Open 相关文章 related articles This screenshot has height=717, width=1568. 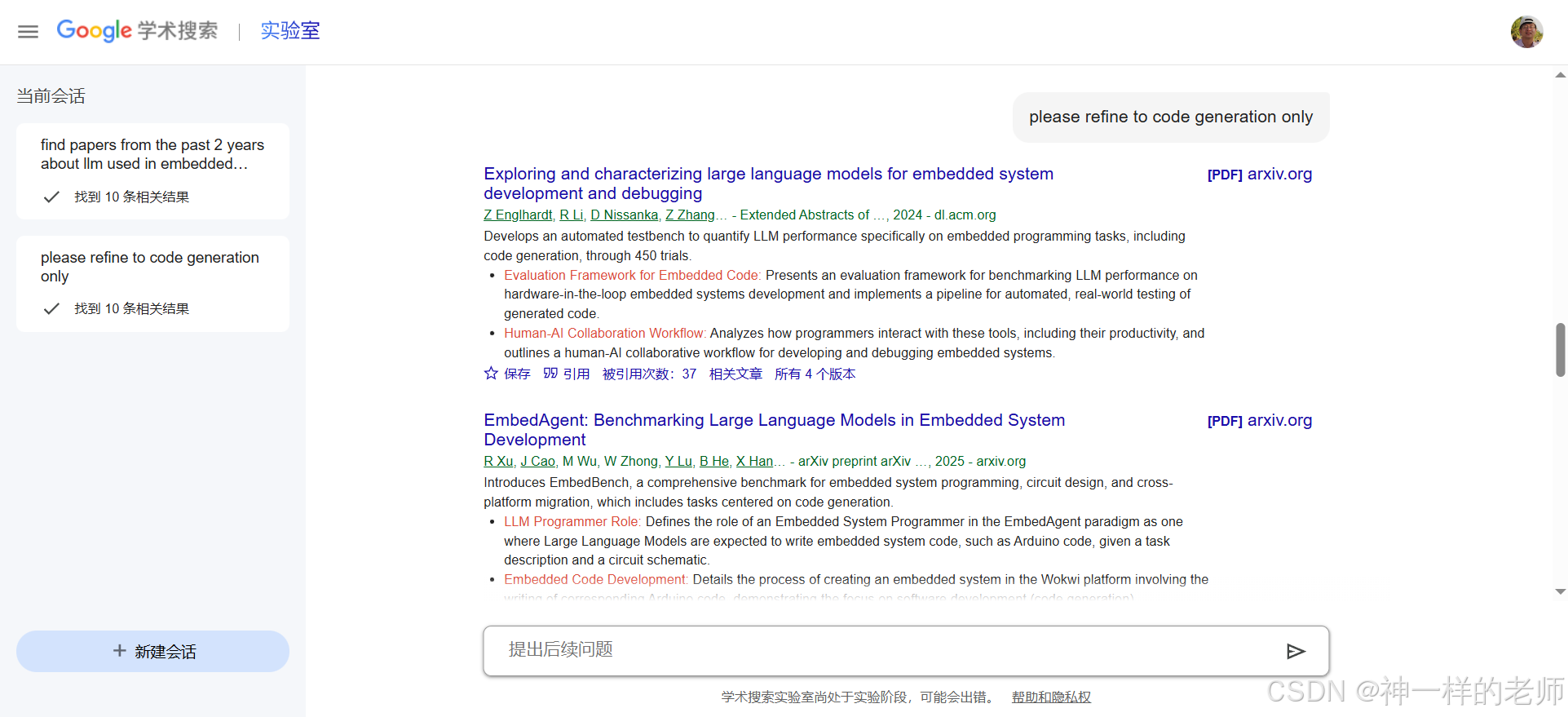pos(735,374)
